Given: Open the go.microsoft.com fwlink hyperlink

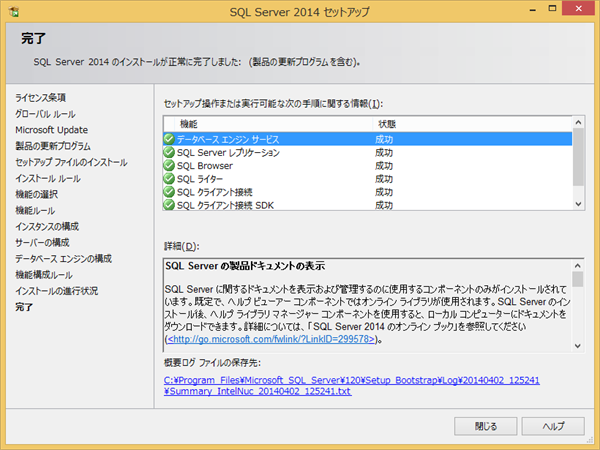Looking at the screenshot, I should click(x=268, y=340).
